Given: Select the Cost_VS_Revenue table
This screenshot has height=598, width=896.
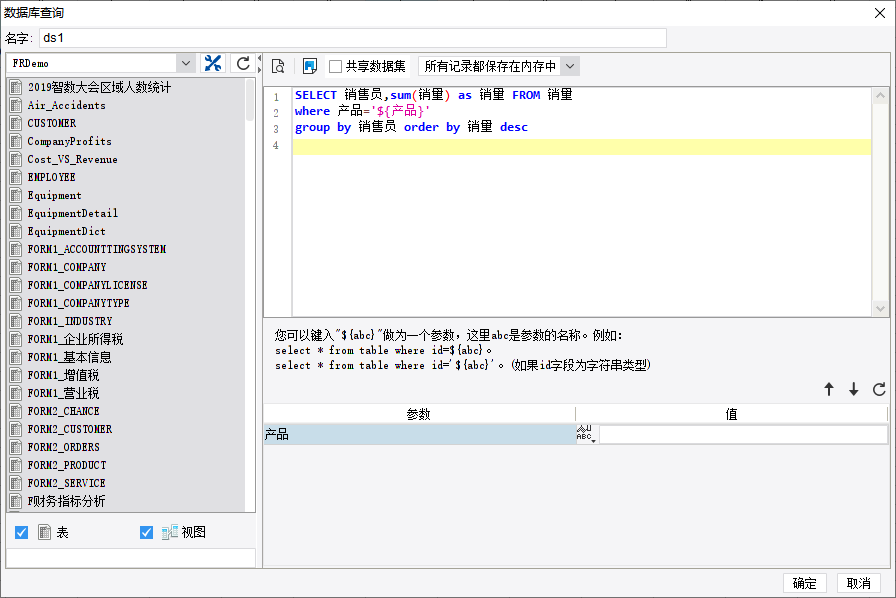Looking at the screenshot, I should (73, 159).
